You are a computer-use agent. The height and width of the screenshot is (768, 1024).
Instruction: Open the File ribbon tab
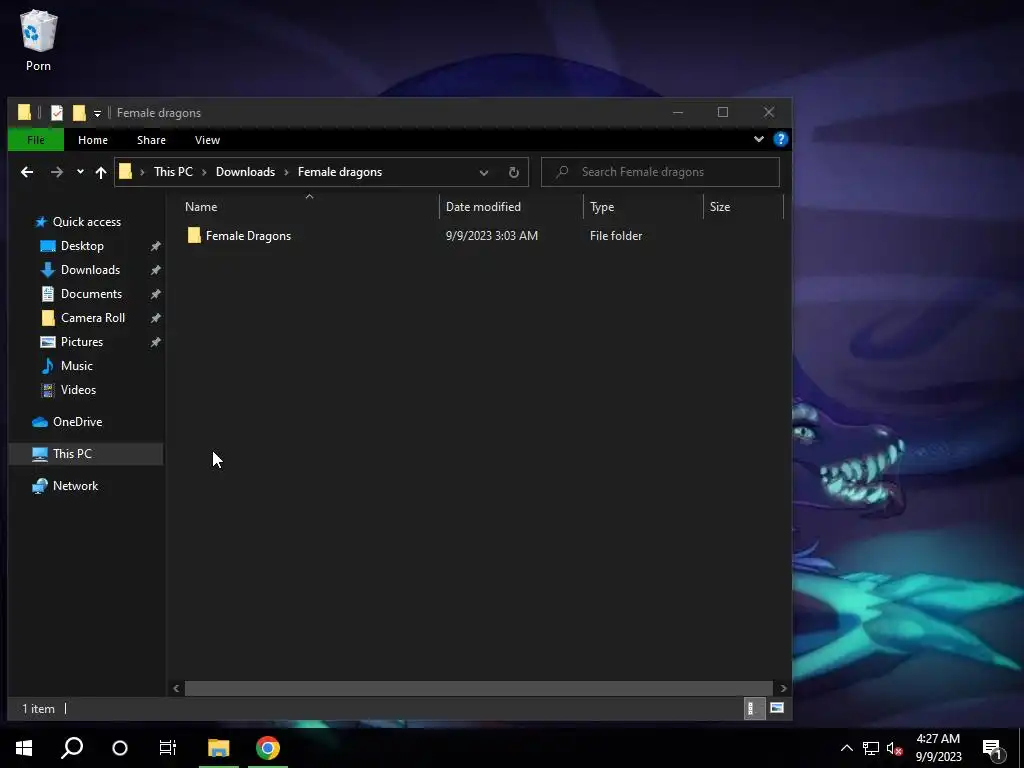coord(36,140)
